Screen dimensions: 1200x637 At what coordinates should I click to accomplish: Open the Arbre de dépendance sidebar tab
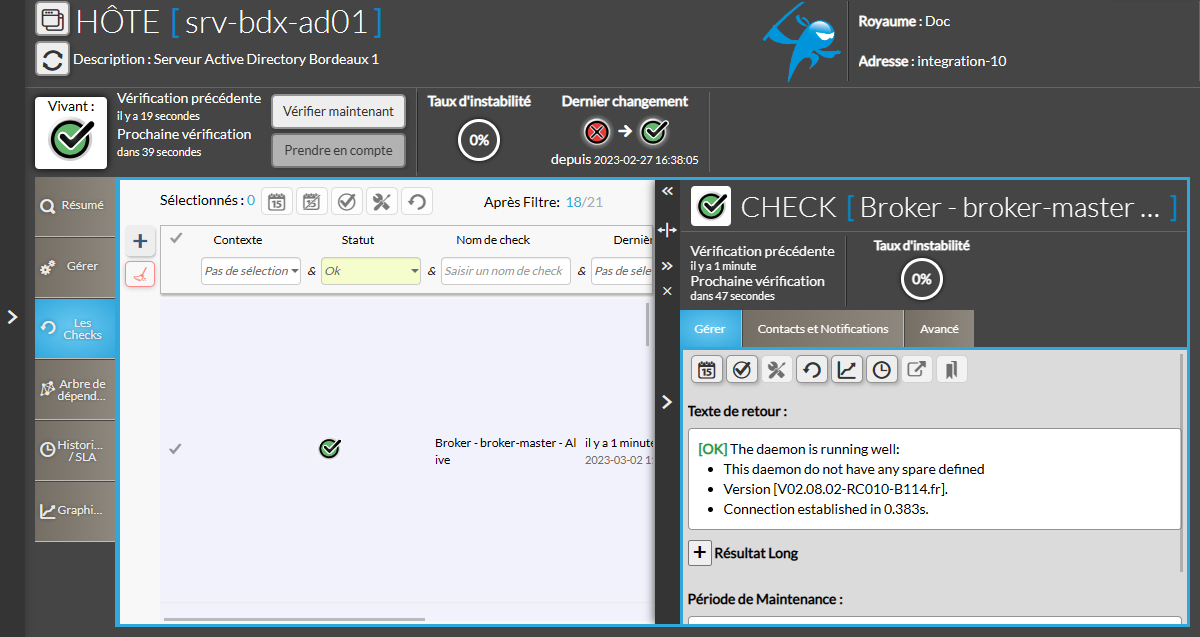[x=76, y=390]
